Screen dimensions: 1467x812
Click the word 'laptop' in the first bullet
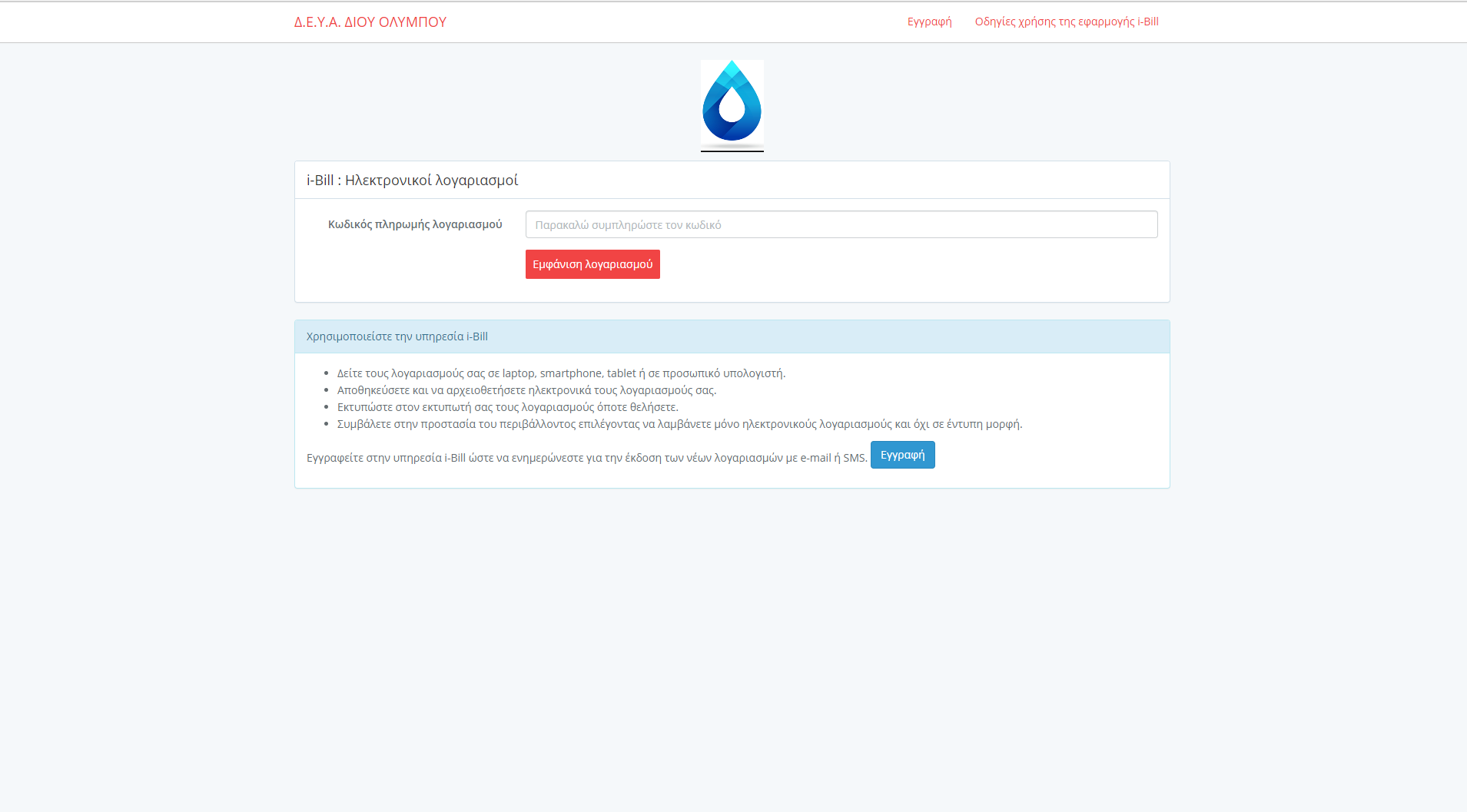[x=518, y=373]
